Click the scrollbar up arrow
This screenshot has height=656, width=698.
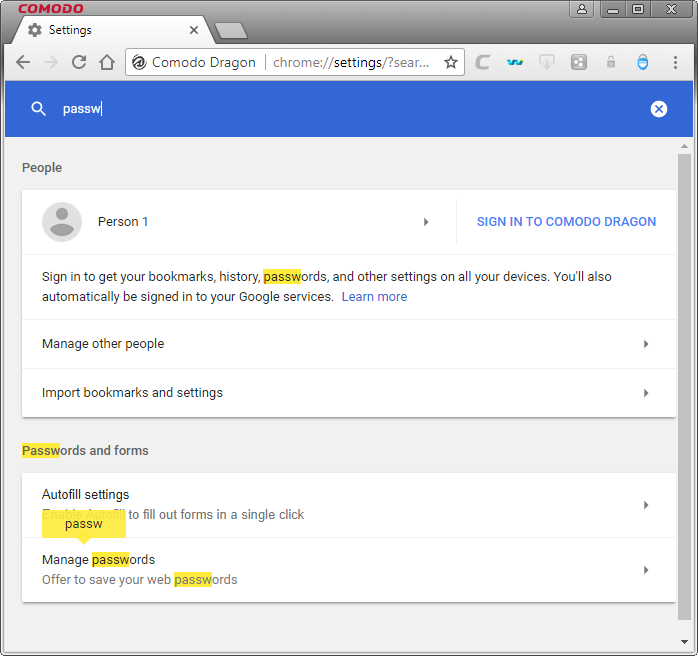(x=684, y=146)
